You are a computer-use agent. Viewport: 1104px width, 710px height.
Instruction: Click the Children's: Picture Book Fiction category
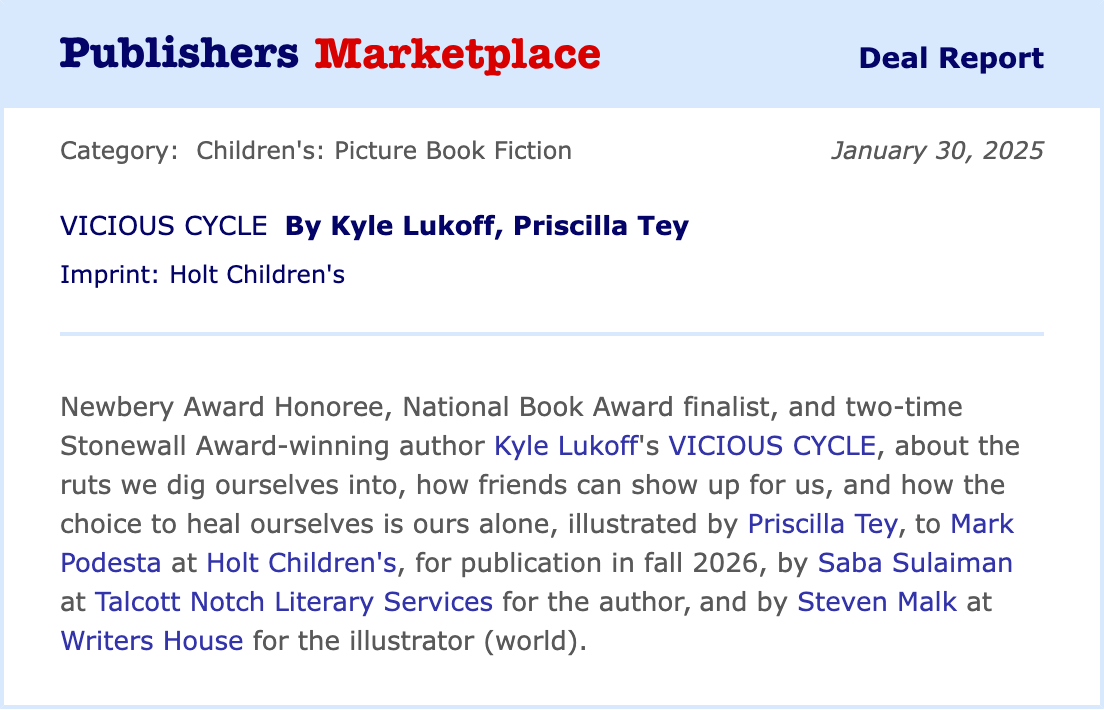click(x=384, y=151)
